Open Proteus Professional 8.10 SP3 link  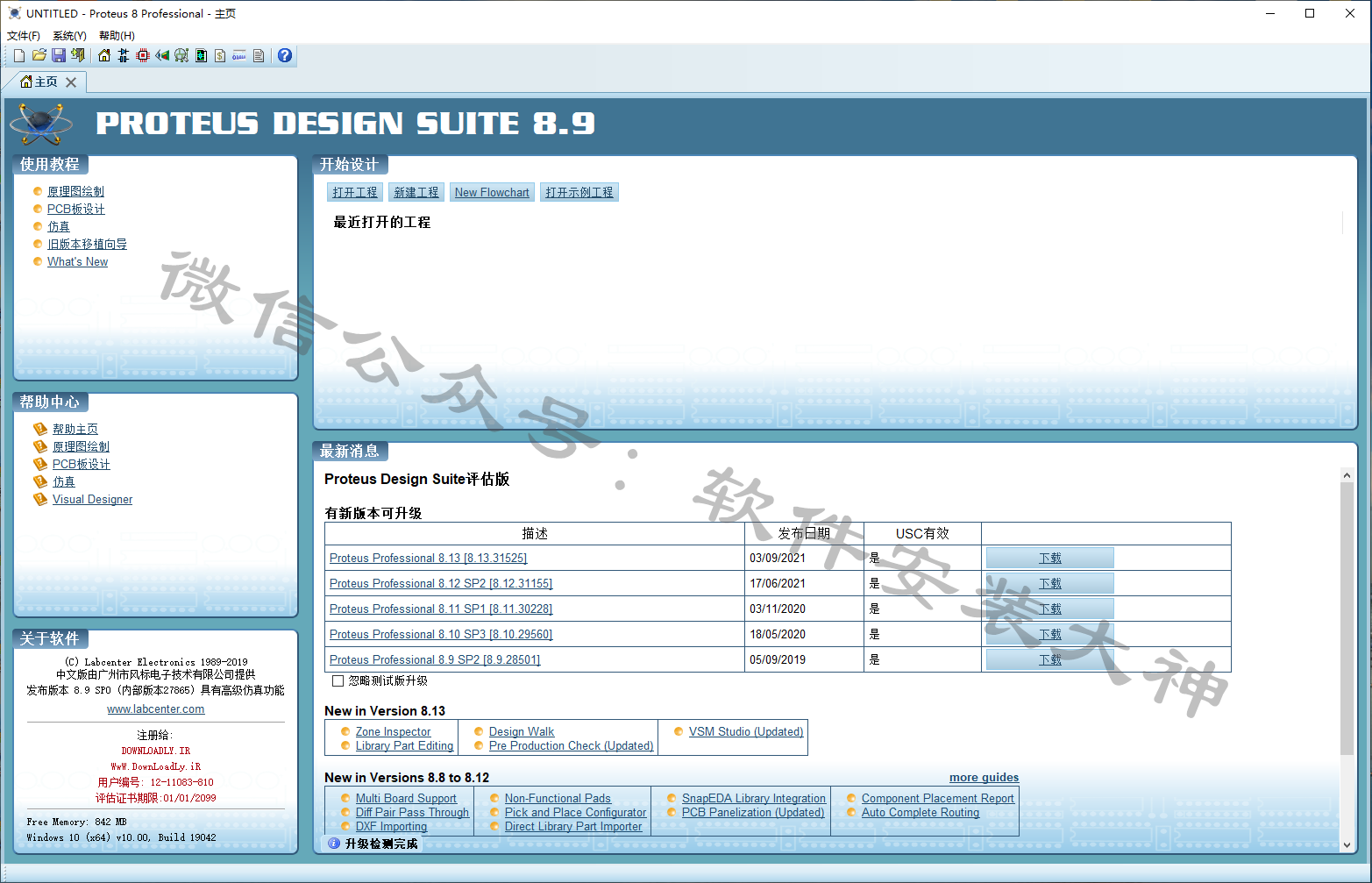(x=441, y=634)
